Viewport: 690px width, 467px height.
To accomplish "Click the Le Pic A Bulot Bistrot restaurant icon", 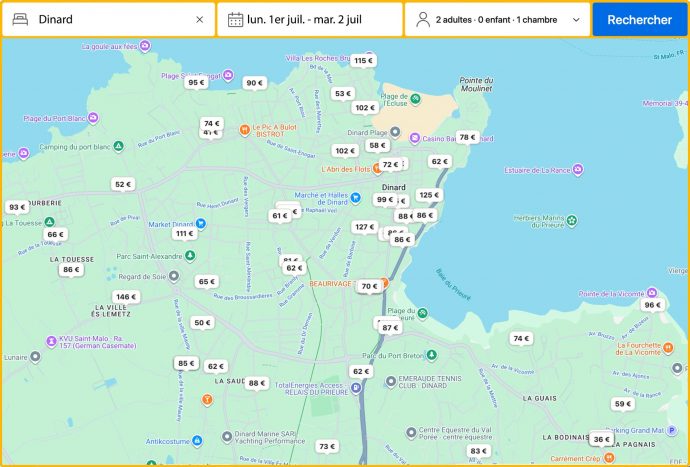I will (x=243, y=130).
